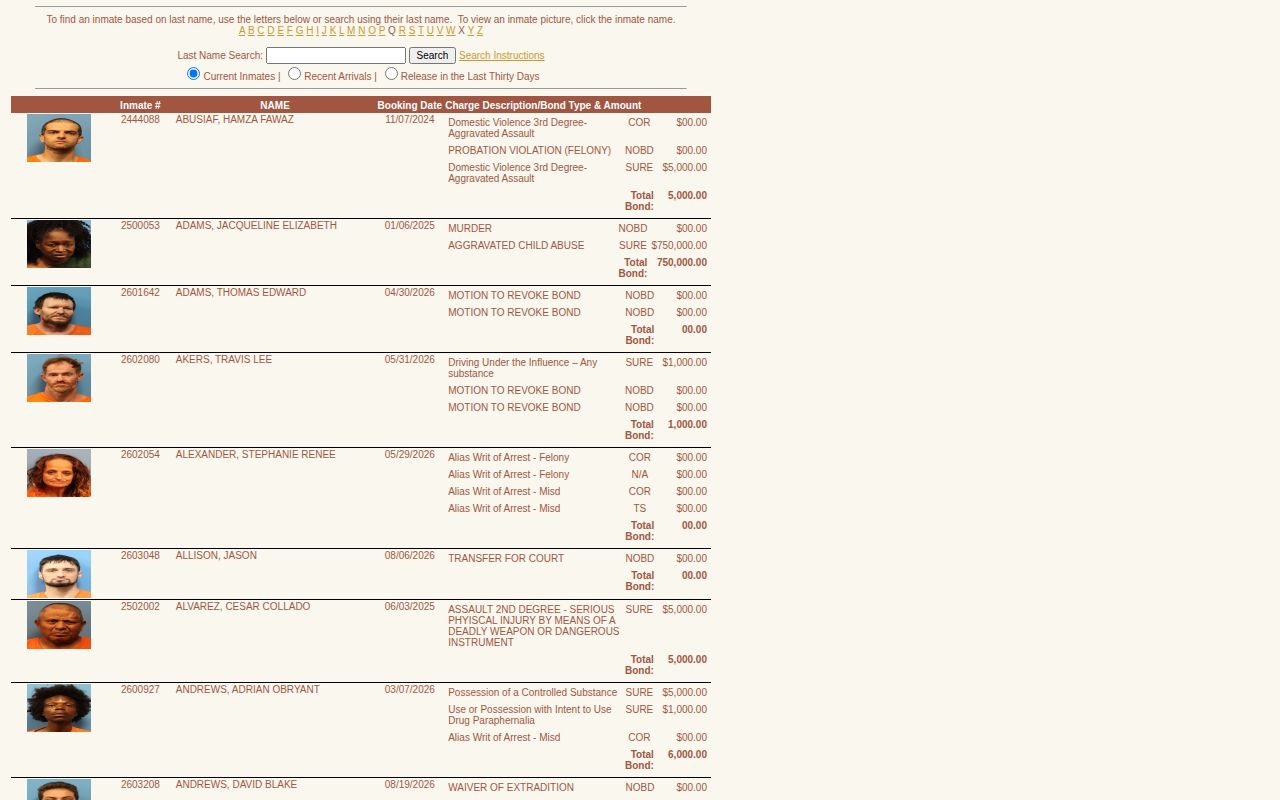The height and width of the screenshot is (800, 1280).
Task: Select Release in the Last Thirty Days option
Action: [392, 74]
